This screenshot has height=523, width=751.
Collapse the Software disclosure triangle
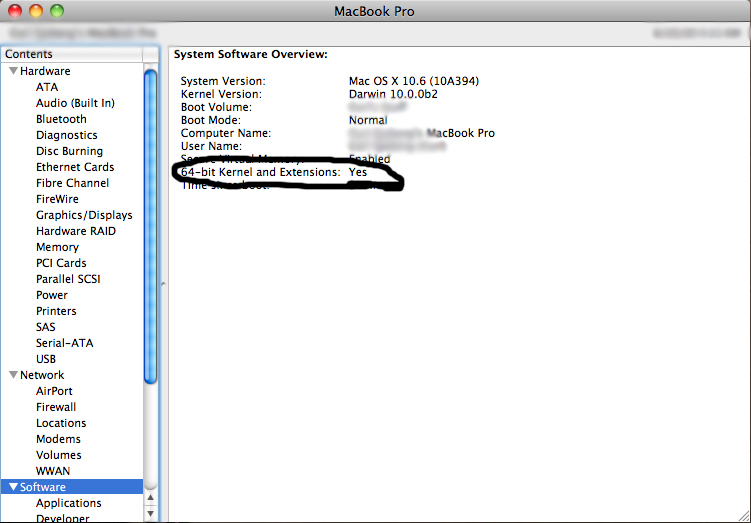pyautogui.click(x=13, y=487)
